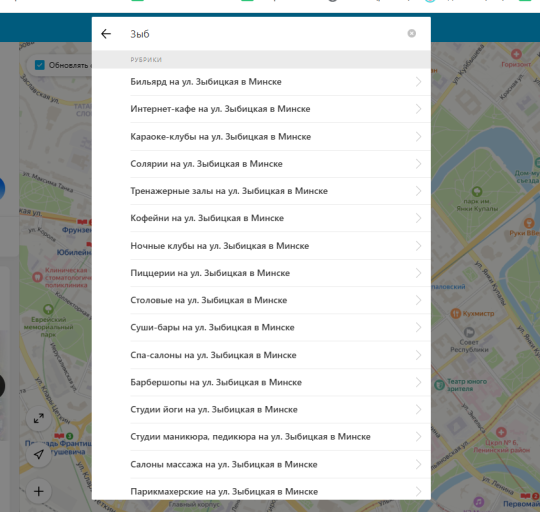Click Первомайская metro label on map
This screenshot has width=540, height=512.
521,504
